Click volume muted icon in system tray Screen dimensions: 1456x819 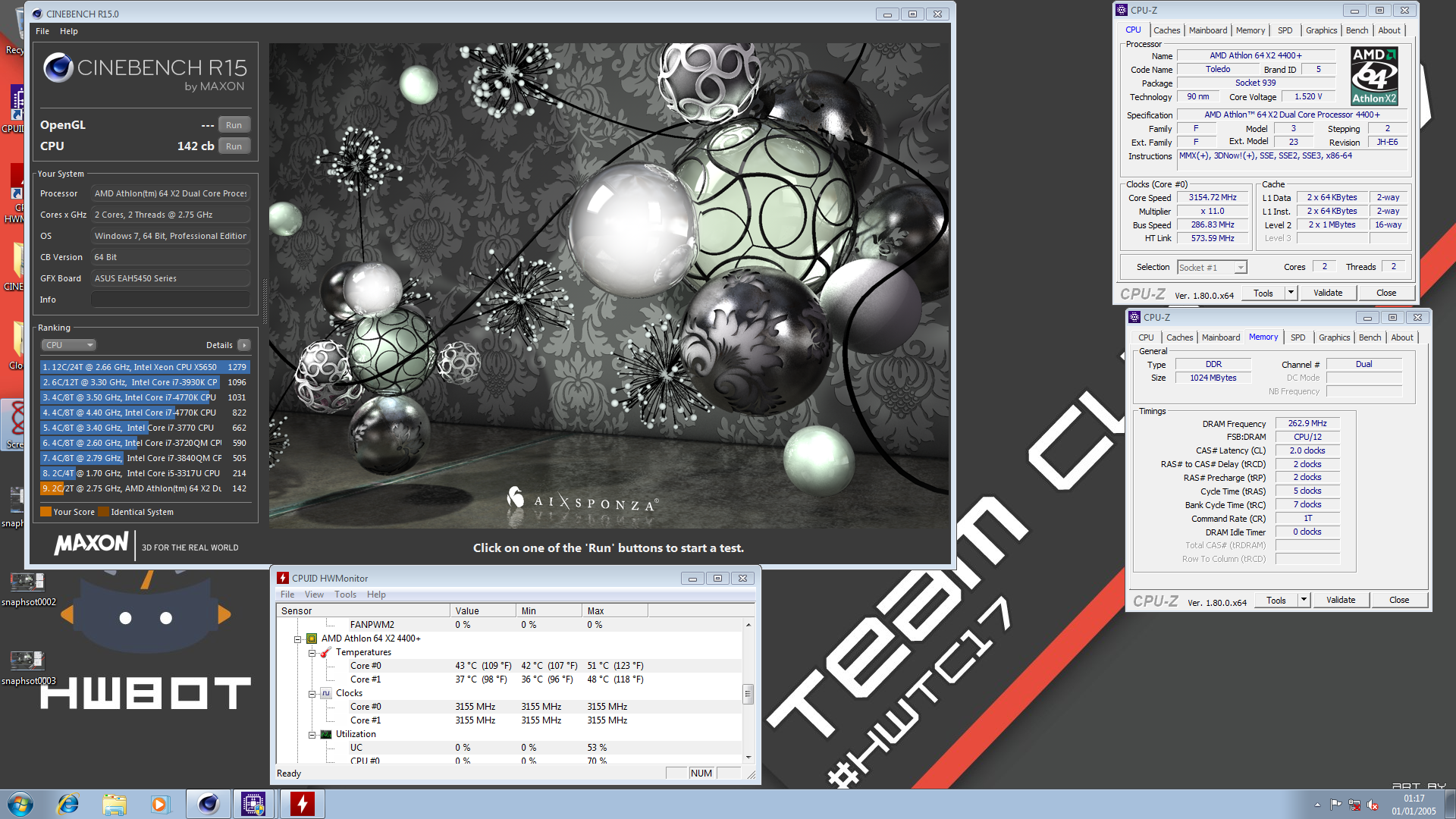coord(1373,805)
